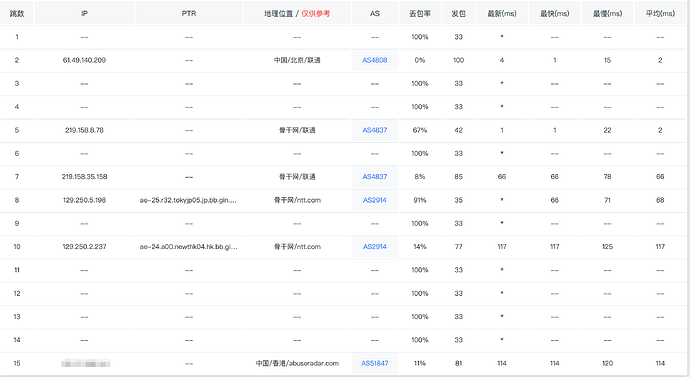Viewport: 690px width, 377px height.
Task: Select IP address 129.250.2.237
Action: [84, 247]
